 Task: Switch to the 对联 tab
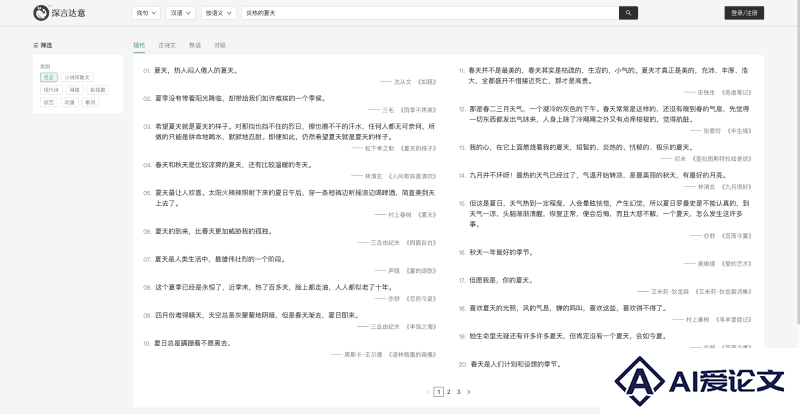pos(220,45)
